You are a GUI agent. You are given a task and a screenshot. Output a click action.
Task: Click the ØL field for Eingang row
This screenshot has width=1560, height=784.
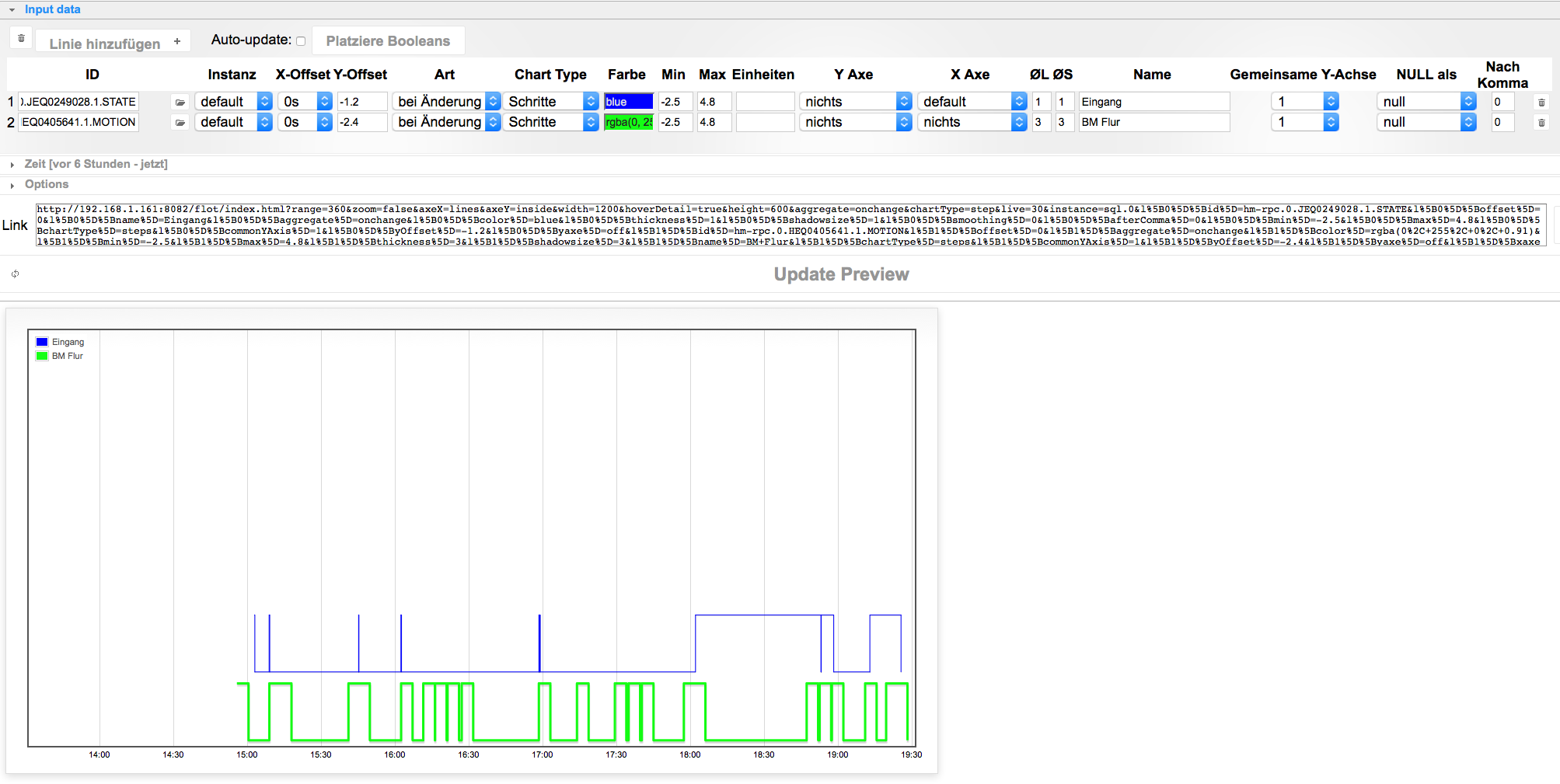tap(1042, 102)
